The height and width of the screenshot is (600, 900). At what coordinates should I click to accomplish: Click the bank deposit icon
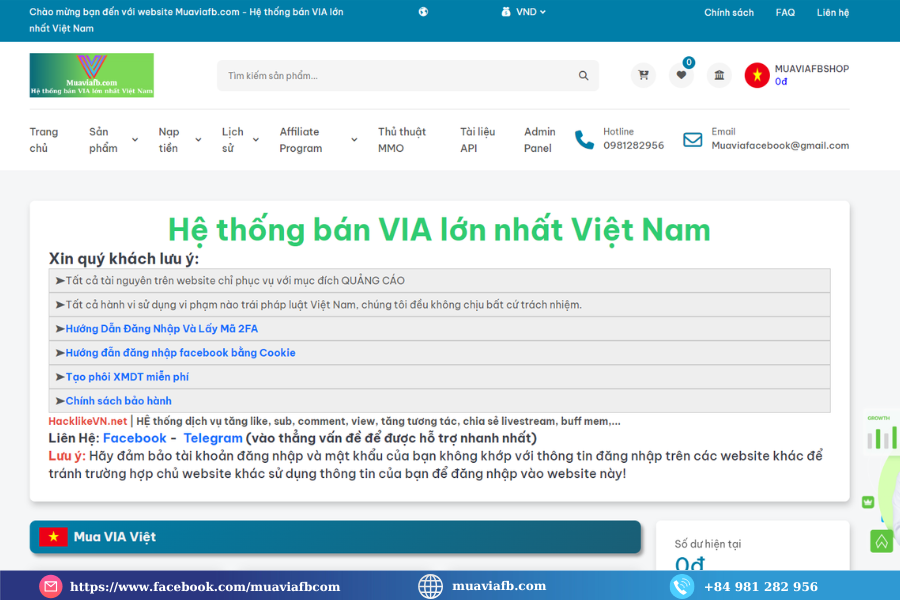719,75
